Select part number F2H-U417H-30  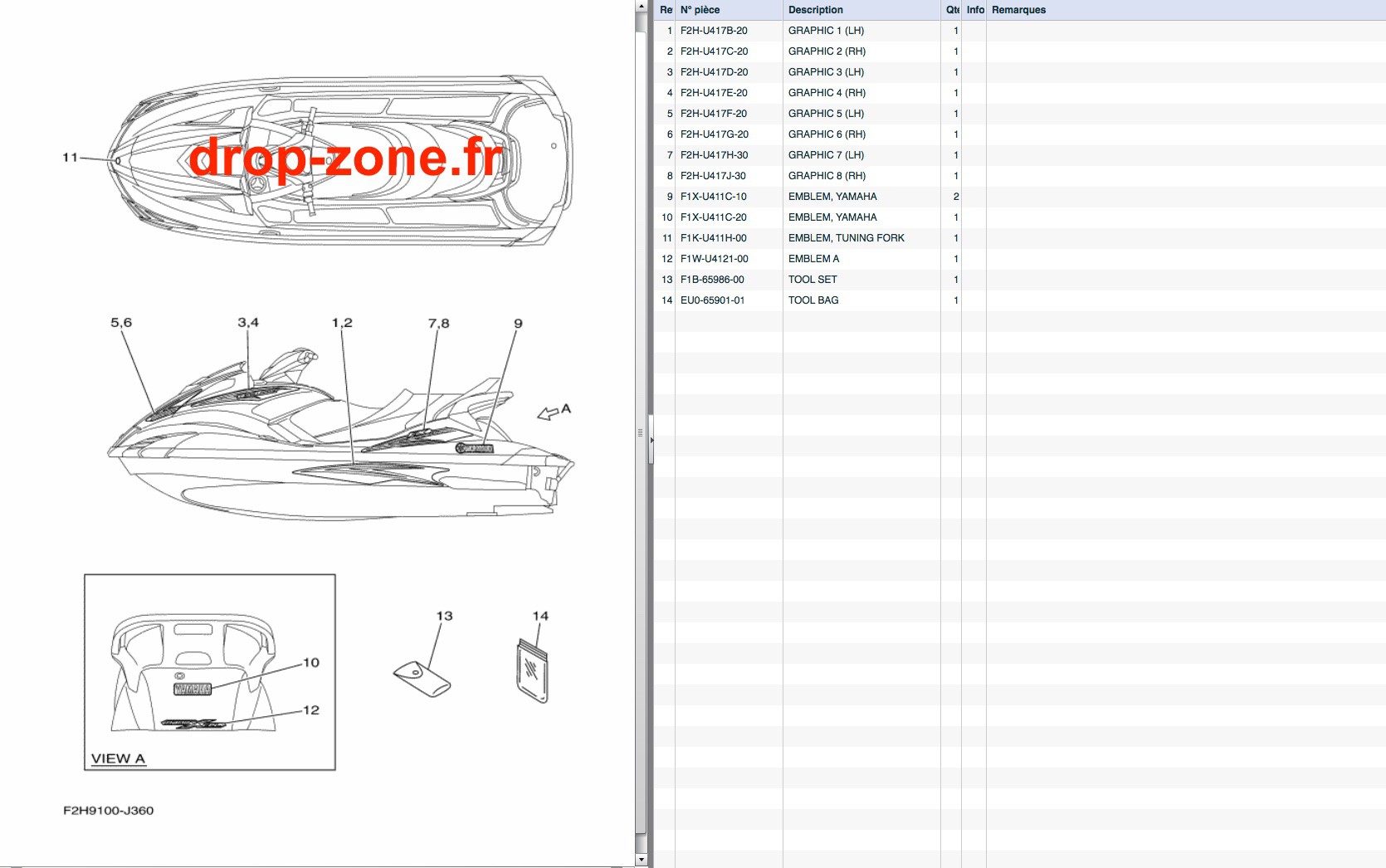[714, 155]
